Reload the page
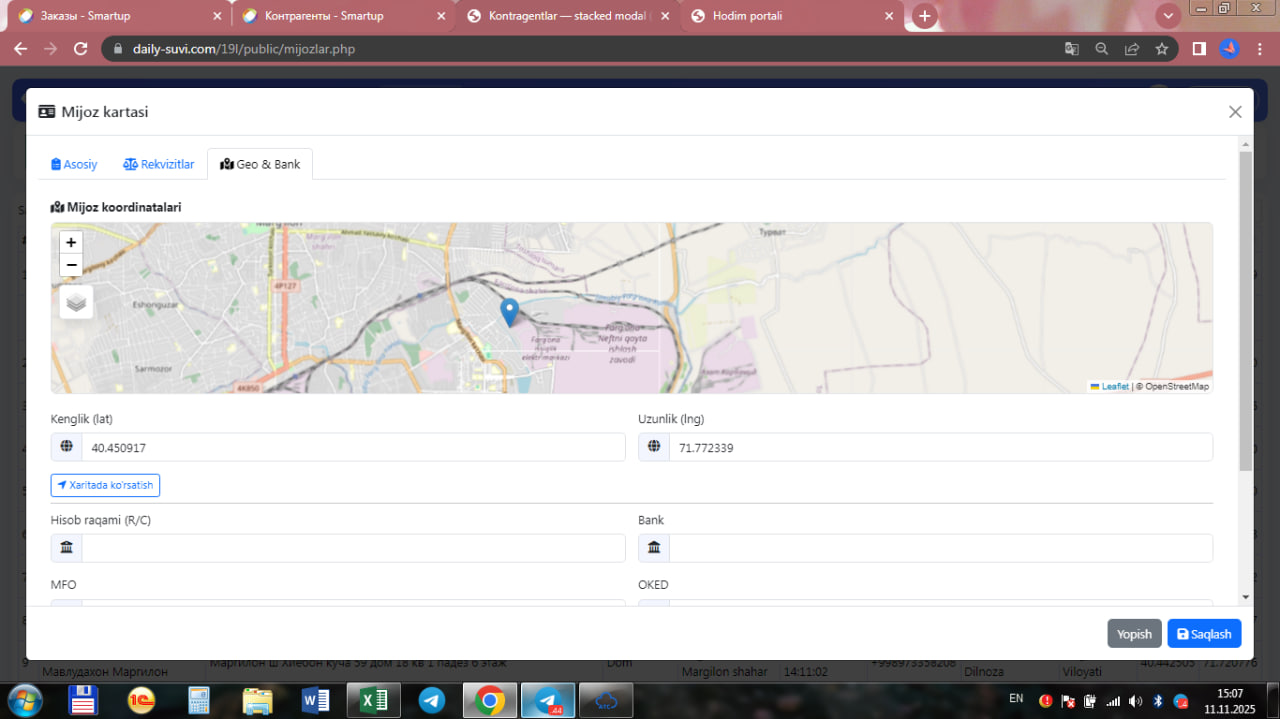Screen dimensions: 1280x719 81,48
